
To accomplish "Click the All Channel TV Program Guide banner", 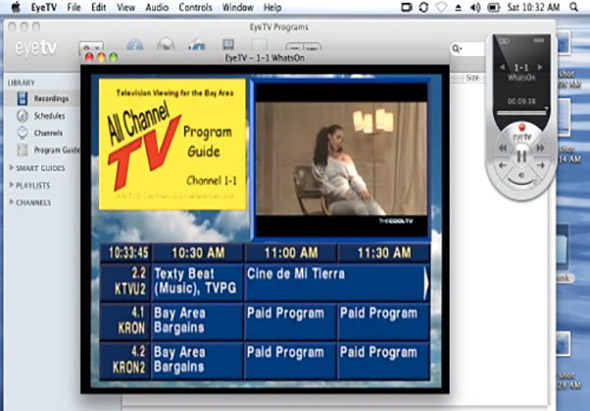I will click(x=172, y=144).
